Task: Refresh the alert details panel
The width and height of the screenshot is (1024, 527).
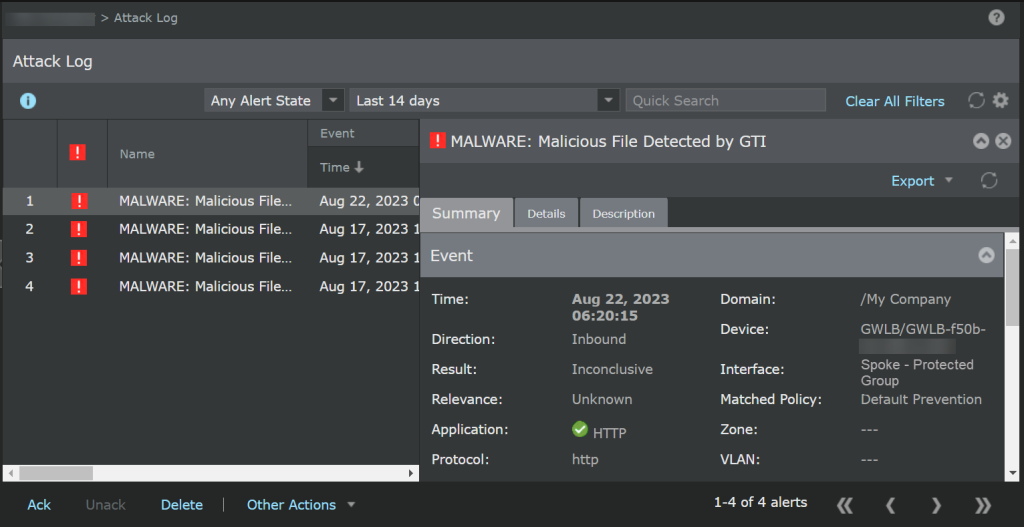Action: tap(989, 181)
